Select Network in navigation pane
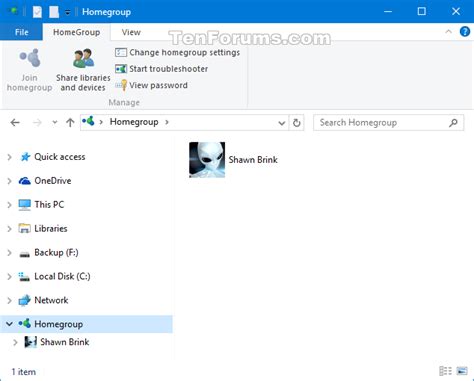 click(51, 300)
